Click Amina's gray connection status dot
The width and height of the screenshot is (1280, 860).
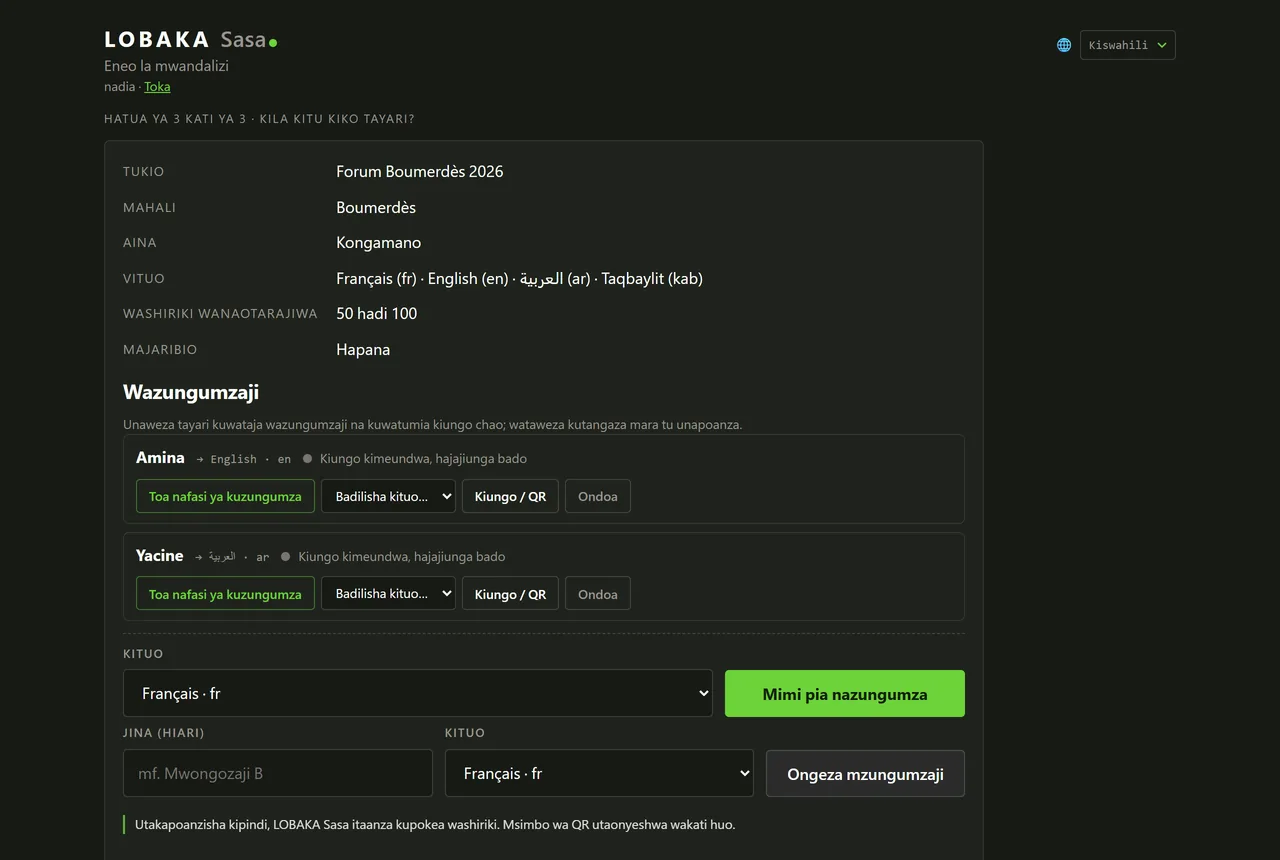coord(308,459)
